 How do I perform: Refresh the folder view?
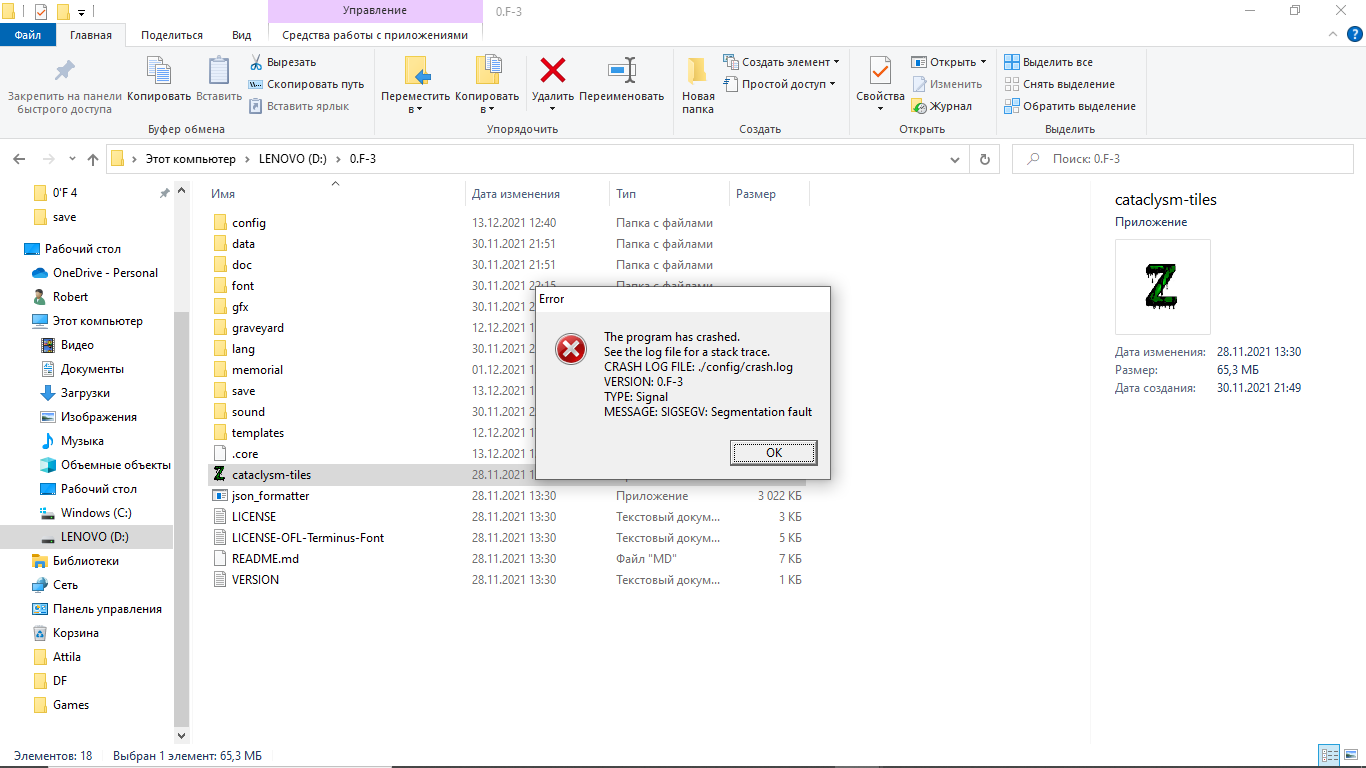click(x=984, y=159)
